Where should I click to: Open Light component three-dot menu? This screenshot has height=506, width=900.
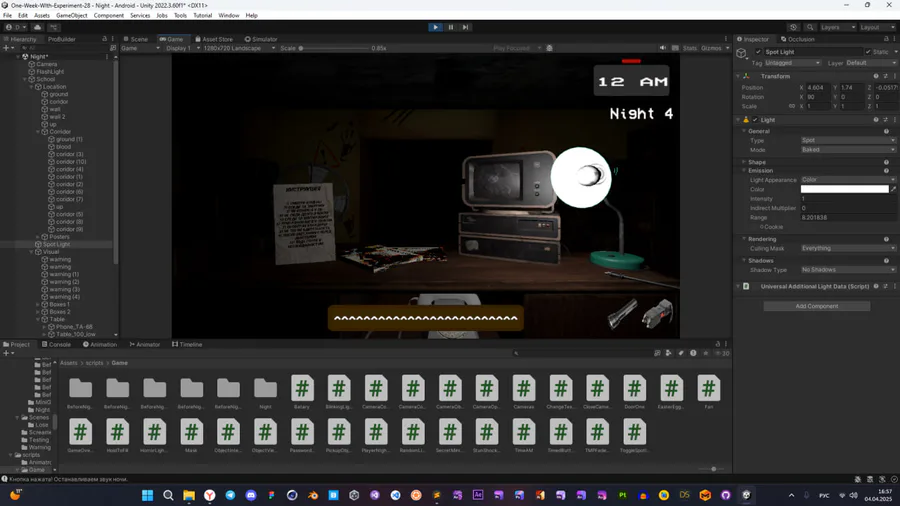coord(894,120)
